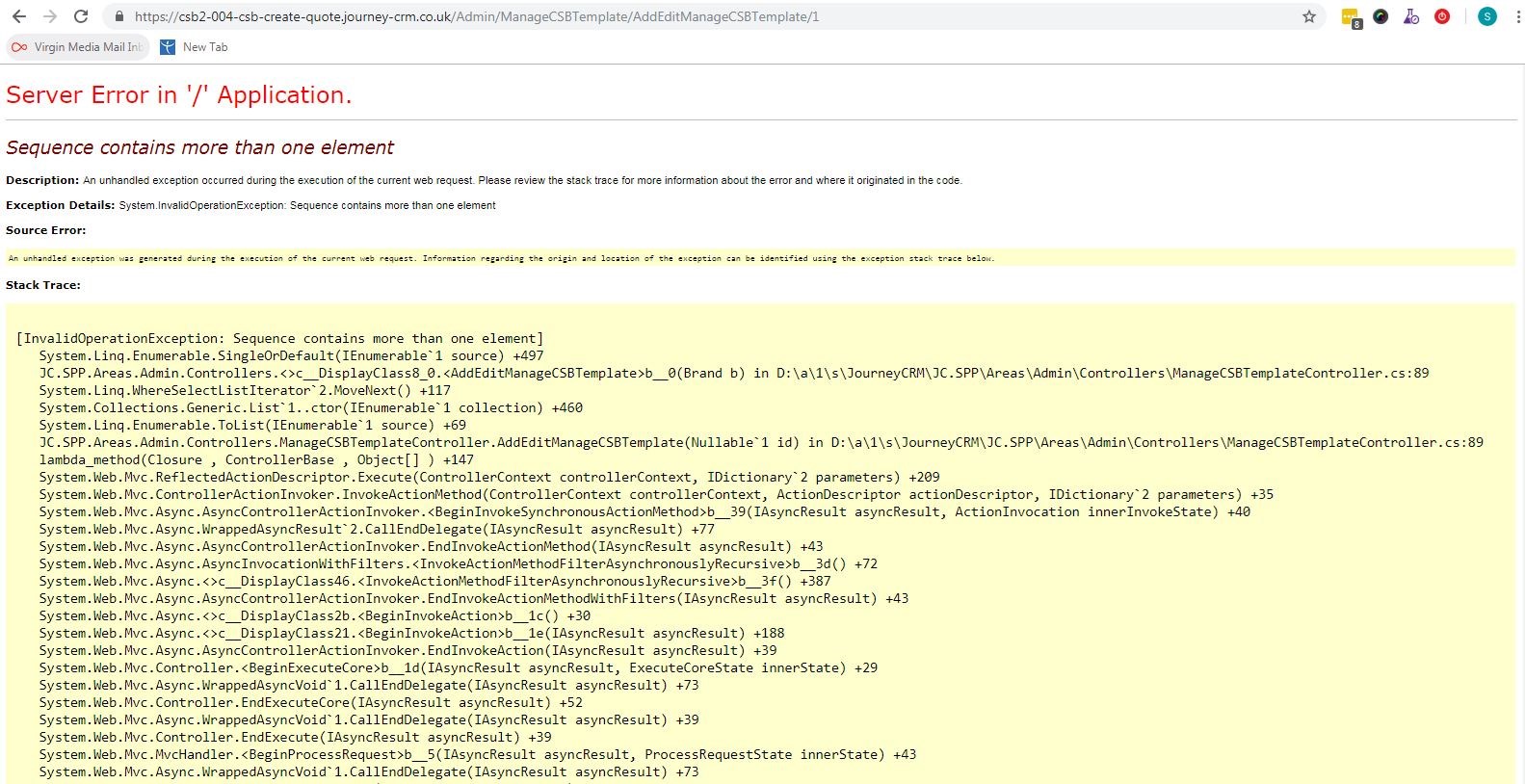Click the 'Source Error:' label

[x=46, y=230]
